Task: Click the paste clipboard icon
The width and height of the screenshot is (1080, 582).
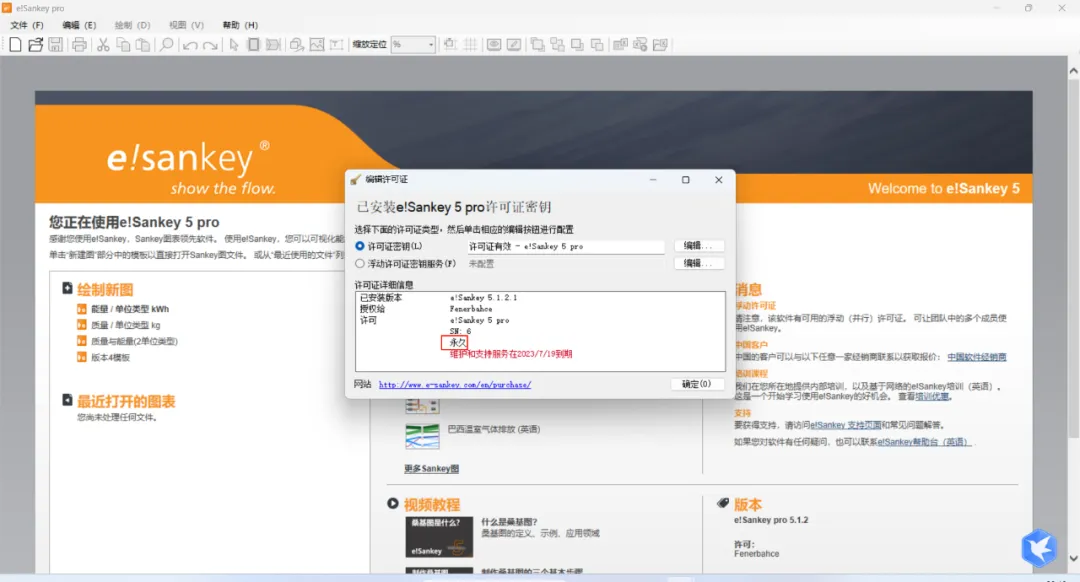Action: [x=143, y=45]
